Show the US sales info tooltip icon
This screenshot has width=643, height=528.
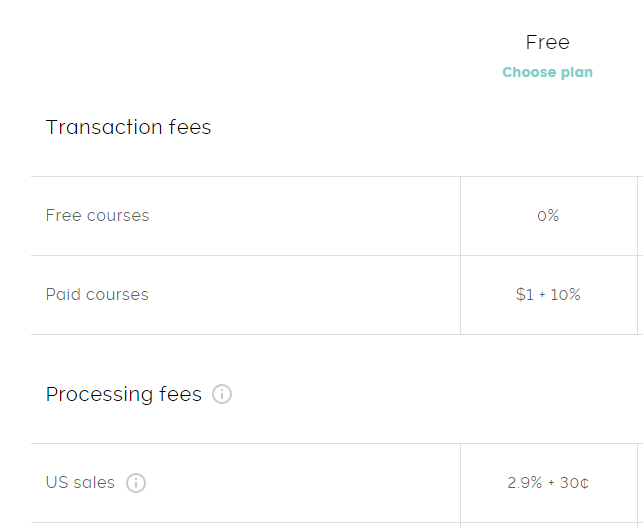point(136,482)
